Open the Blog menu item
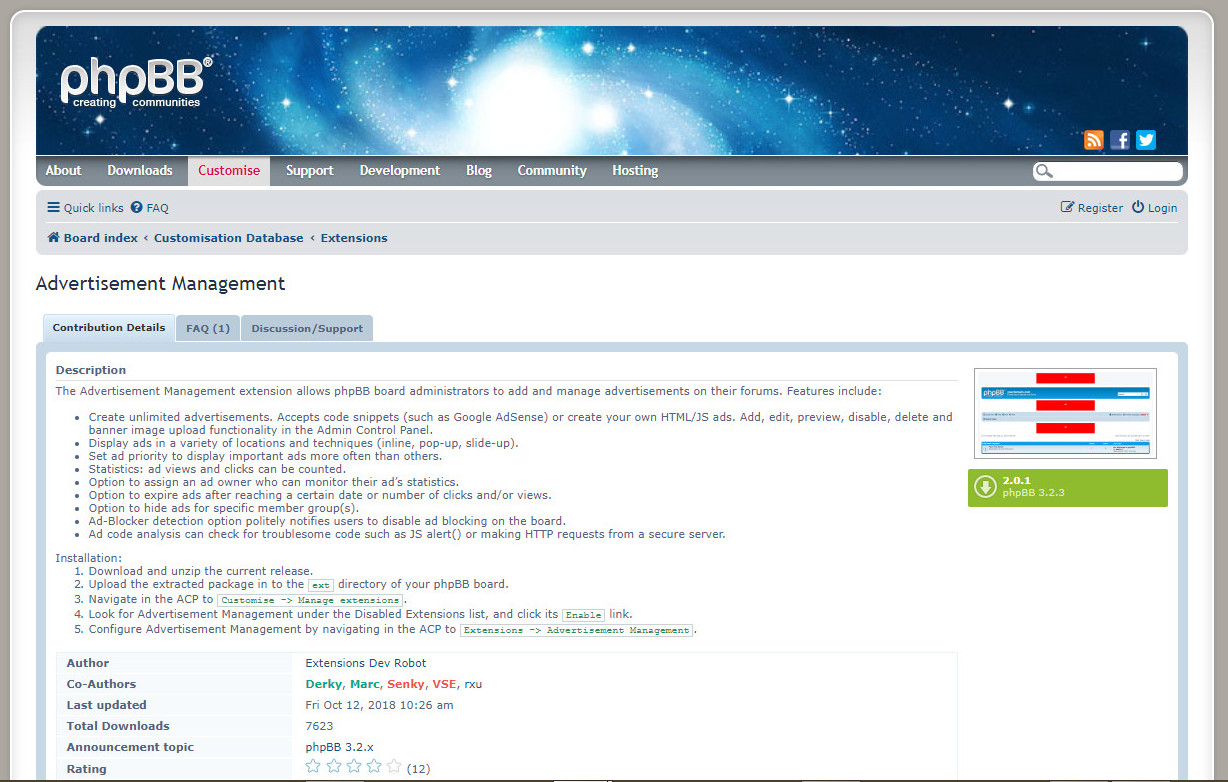Screen dimensions: 1228x782 (x=479, y=171)
